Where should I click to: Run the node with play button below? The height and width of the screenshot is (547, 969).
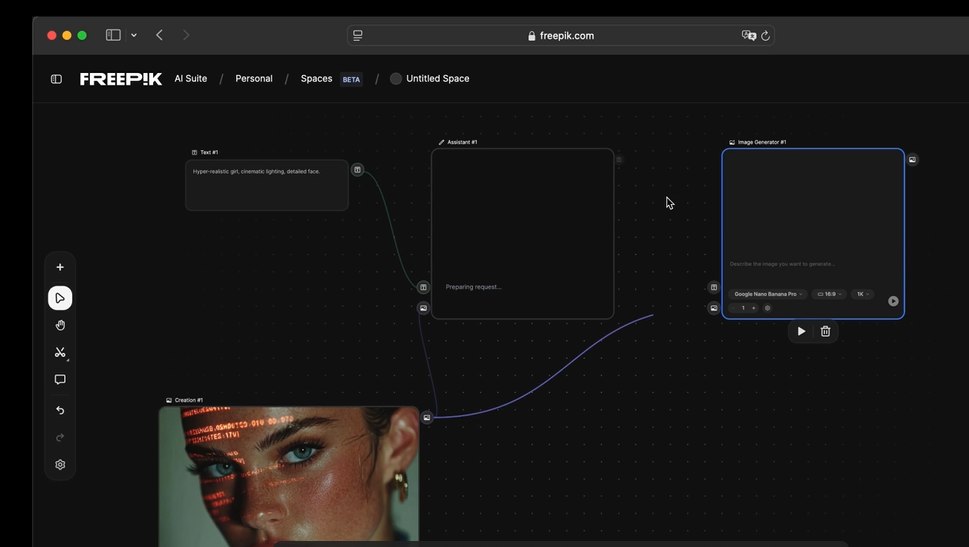(801, 331)
